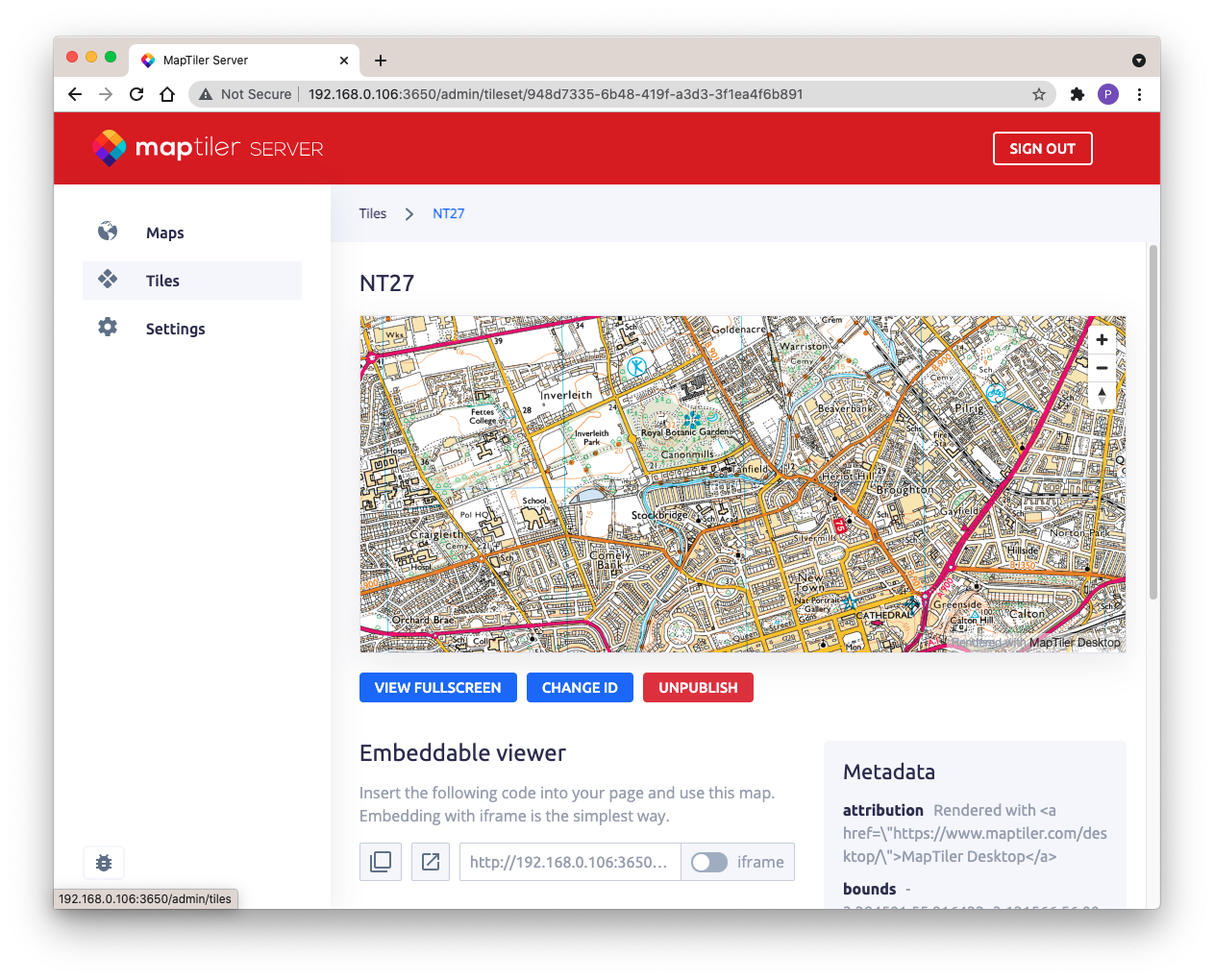Reload the page

(136, 94)
